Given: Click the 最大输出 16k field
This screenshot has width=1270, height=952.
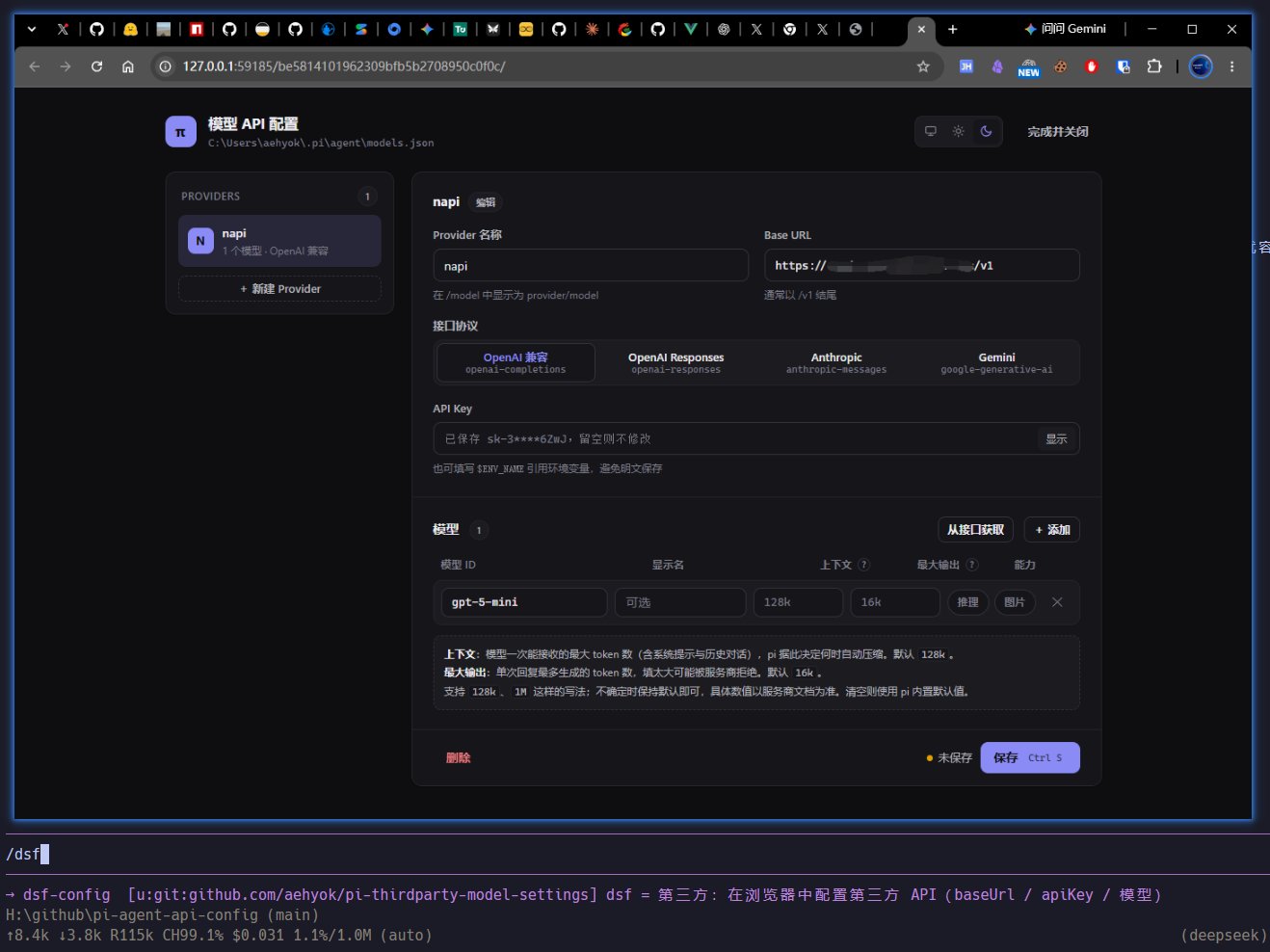Looking at the screenshot, I should coord(895,602).
